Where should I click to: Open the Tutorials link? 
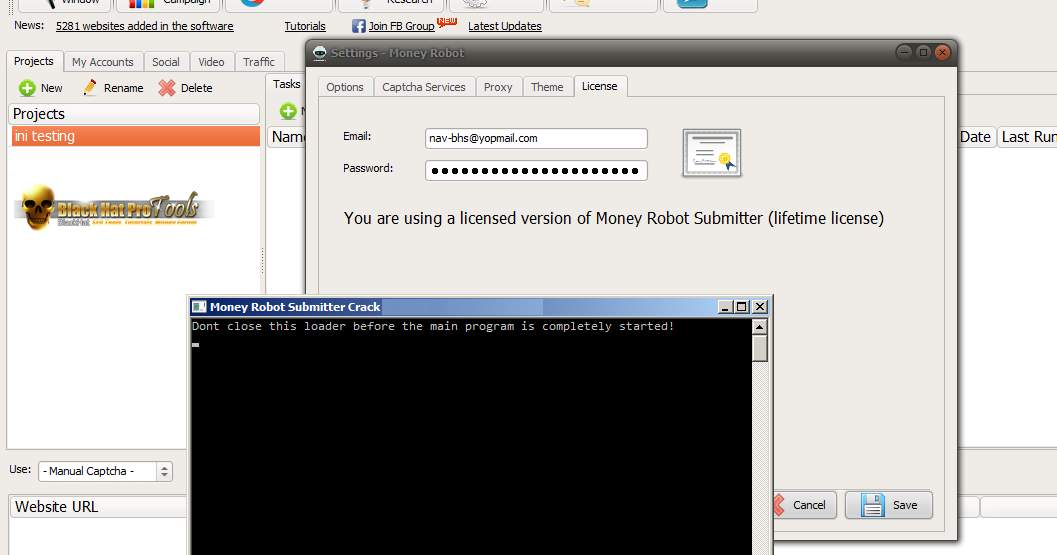pyautogui.click(x=305, y=26)
